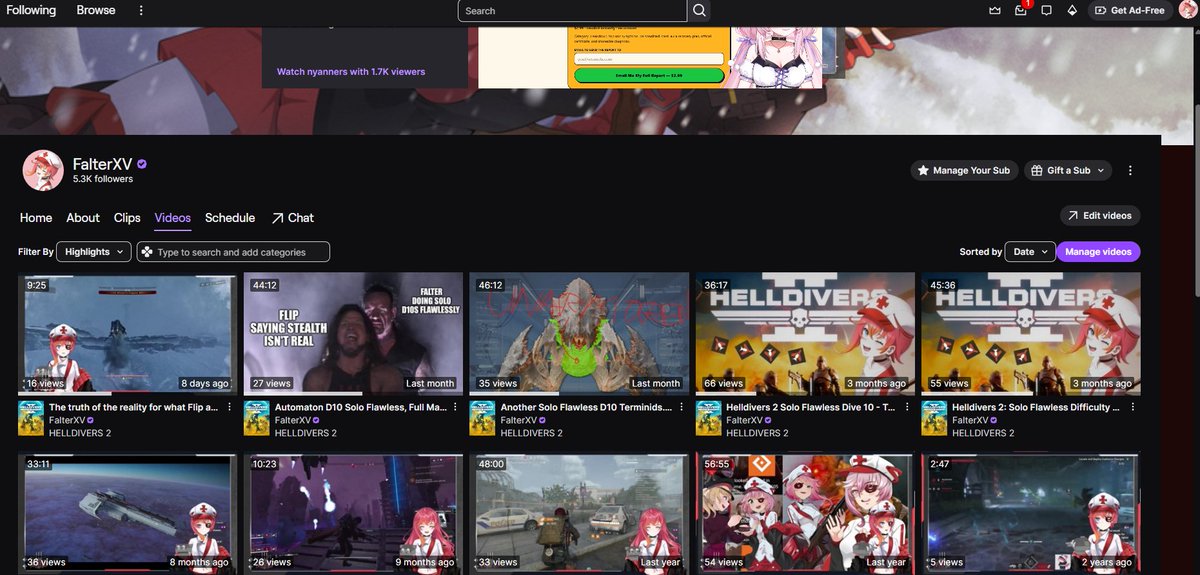Open the 10:23 video thumbnail
The image size is (1200, 575).
(353, 514)
